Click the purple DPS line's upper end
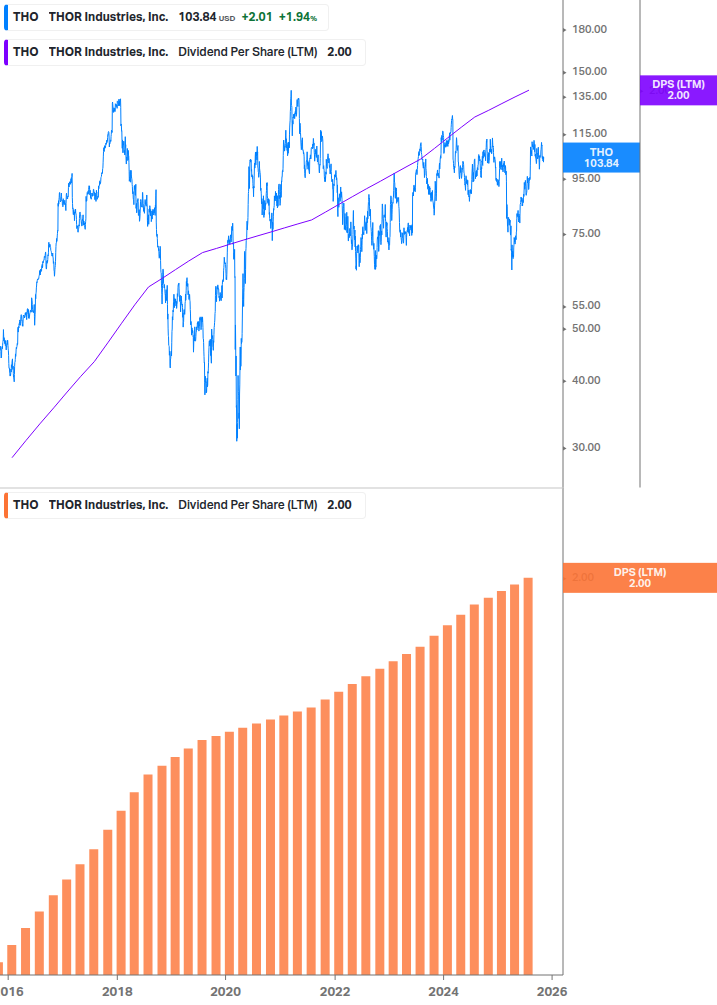 click(528, 90)
